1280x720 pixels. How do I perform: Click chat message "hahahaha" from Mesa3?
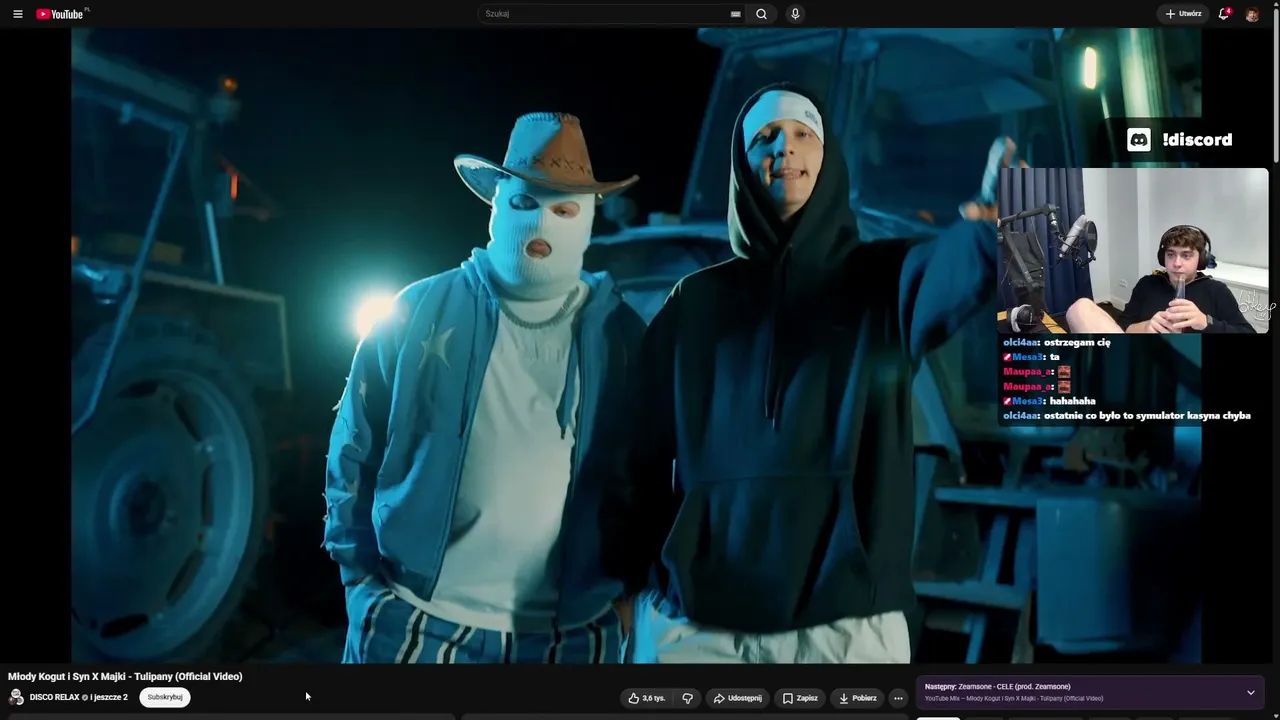[1072, 401]
